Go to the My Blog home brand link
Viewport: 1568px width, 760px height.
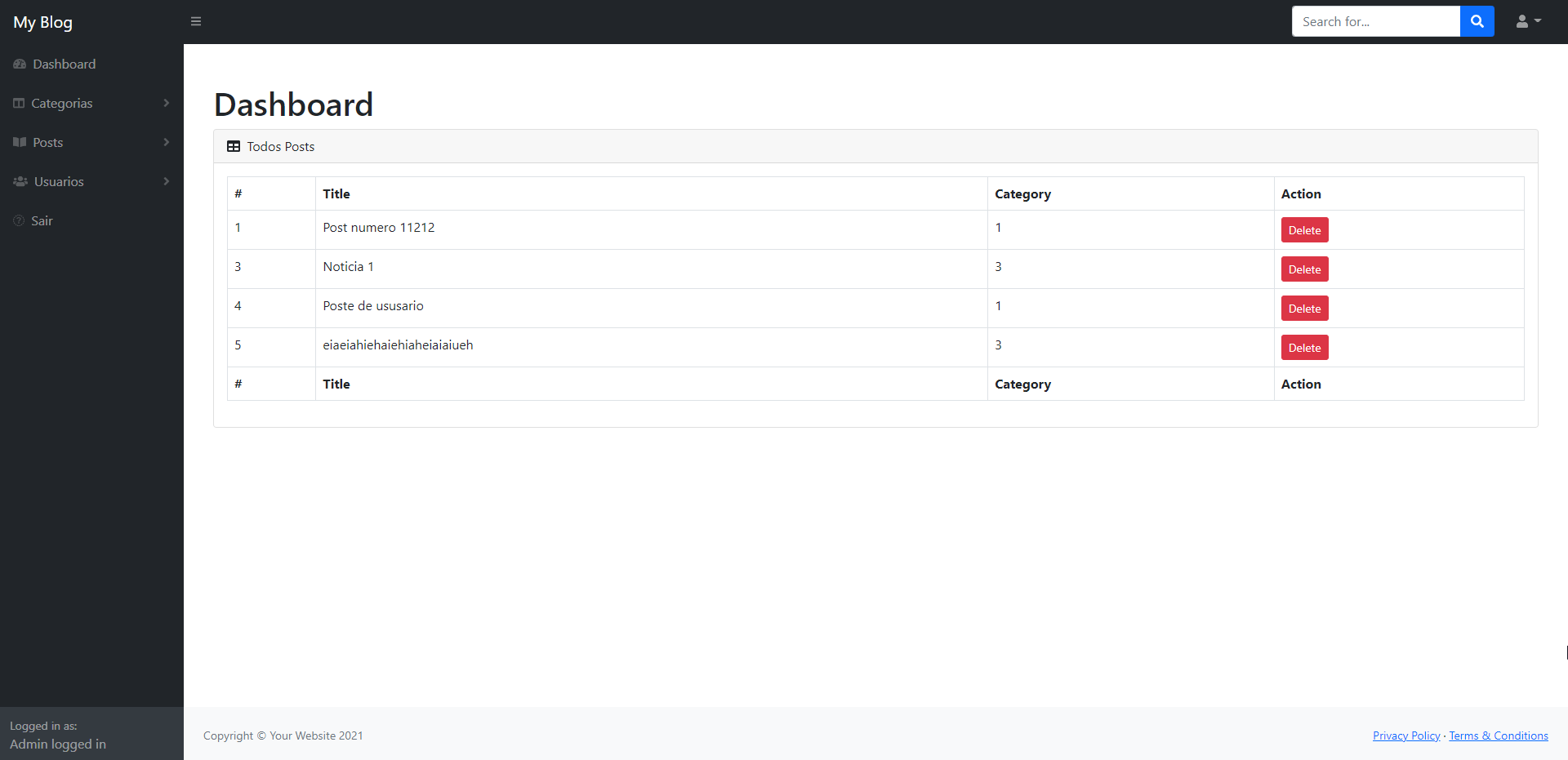point(43,22)
